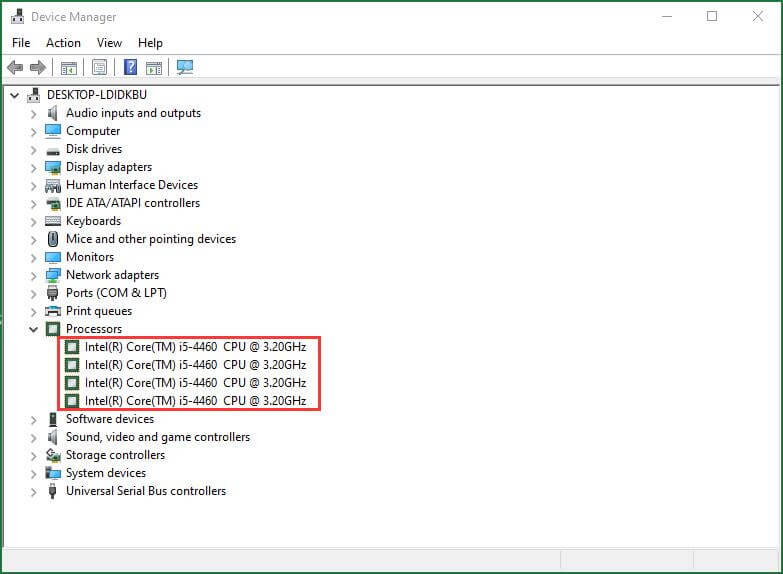
Task: Scan for hardware changes monitor icon
Action: click(185, 67)
